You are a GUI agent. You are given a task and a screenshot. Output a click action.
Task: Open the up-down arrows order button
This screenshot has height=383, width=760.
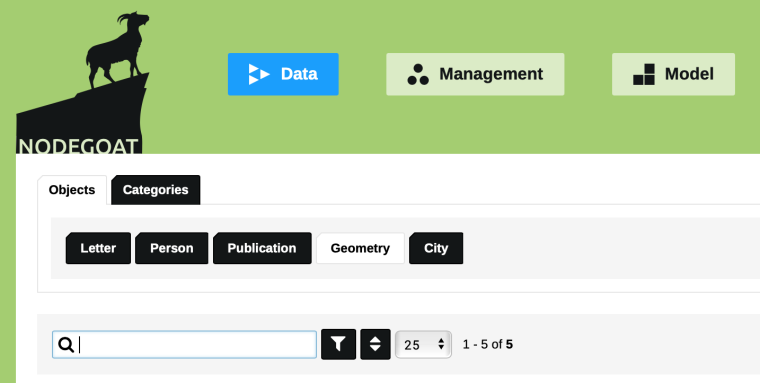[x=375, y=344]
